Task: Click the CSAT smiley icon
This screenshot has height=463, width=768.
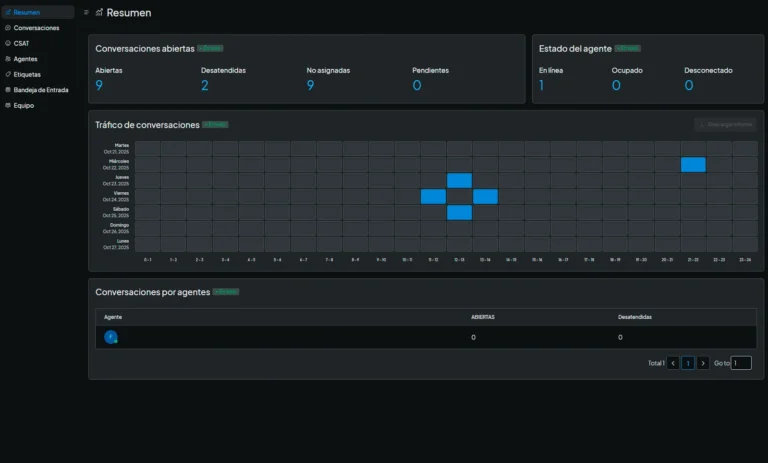Action: coord(8,43)
